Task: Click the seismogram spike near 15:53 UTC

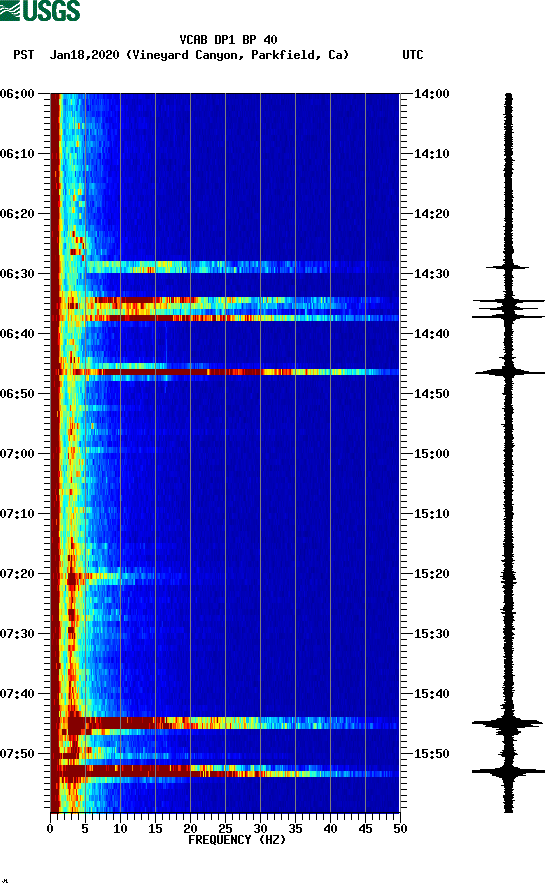Action: click(x=508, y=771)
